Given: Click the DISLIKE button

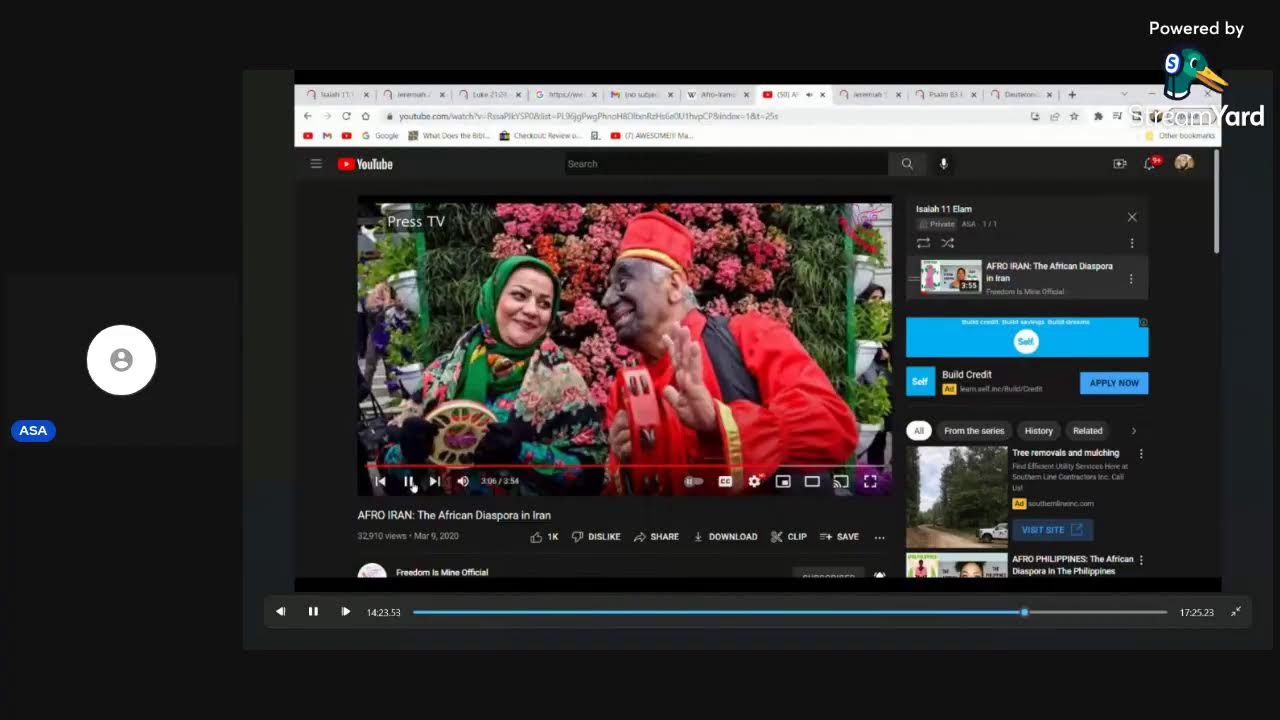Looking at the screenshot, I should tap(596, 537).
